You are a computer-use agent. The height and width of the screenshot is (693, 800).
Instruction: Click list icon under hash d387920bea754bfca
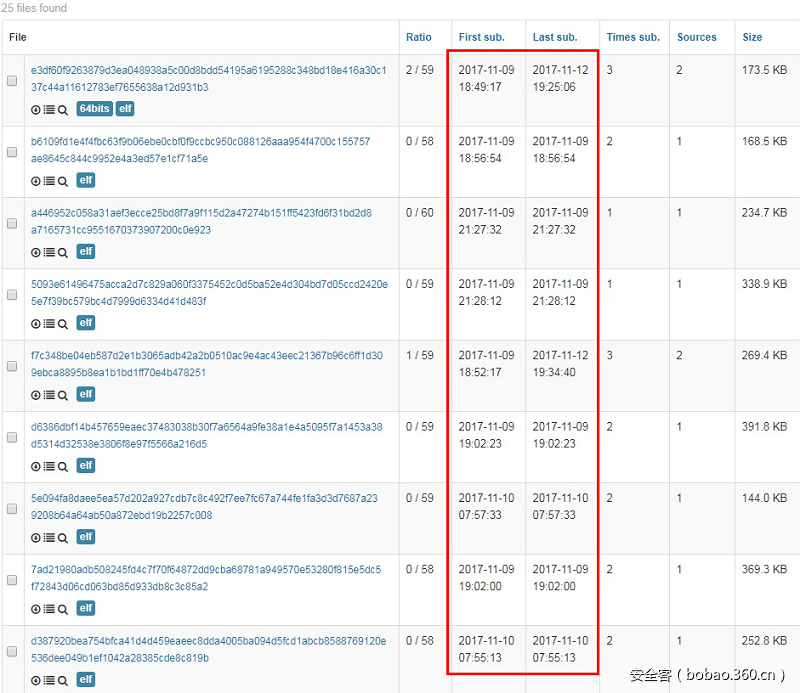tap(49, 680)
